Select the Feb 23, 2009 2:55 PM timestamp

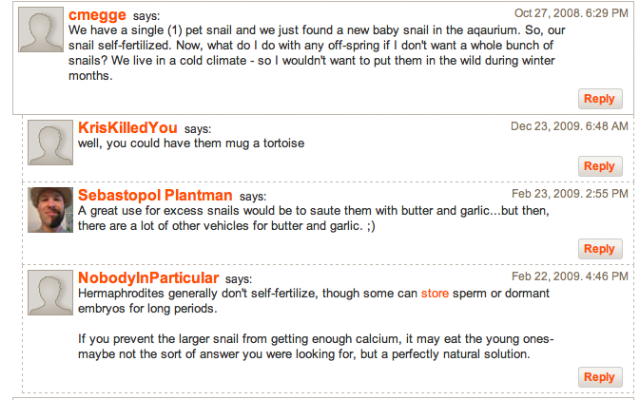coord(569,193)
